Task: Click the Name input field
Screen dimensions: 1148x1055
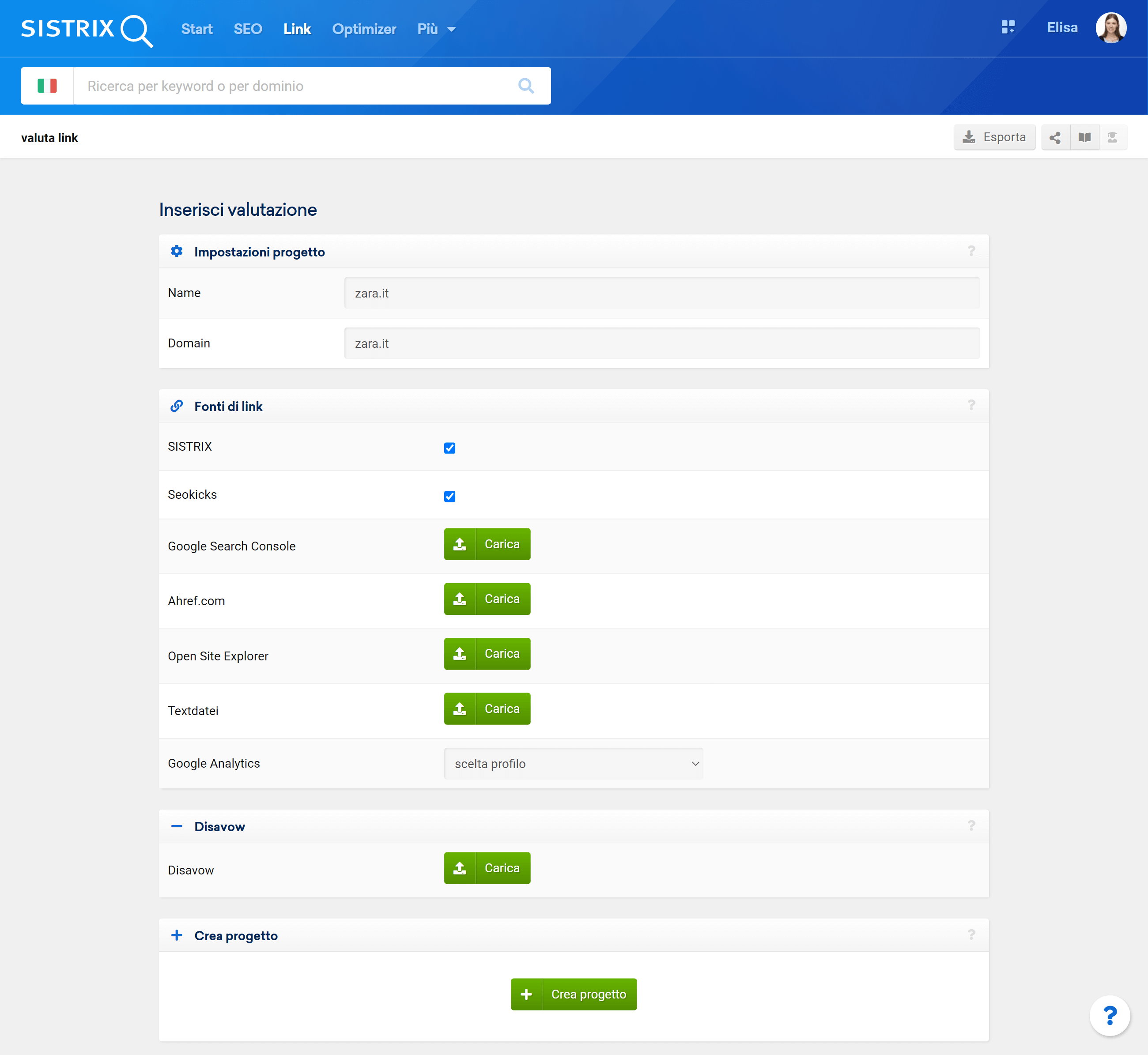Action: [x=661, y=293]
